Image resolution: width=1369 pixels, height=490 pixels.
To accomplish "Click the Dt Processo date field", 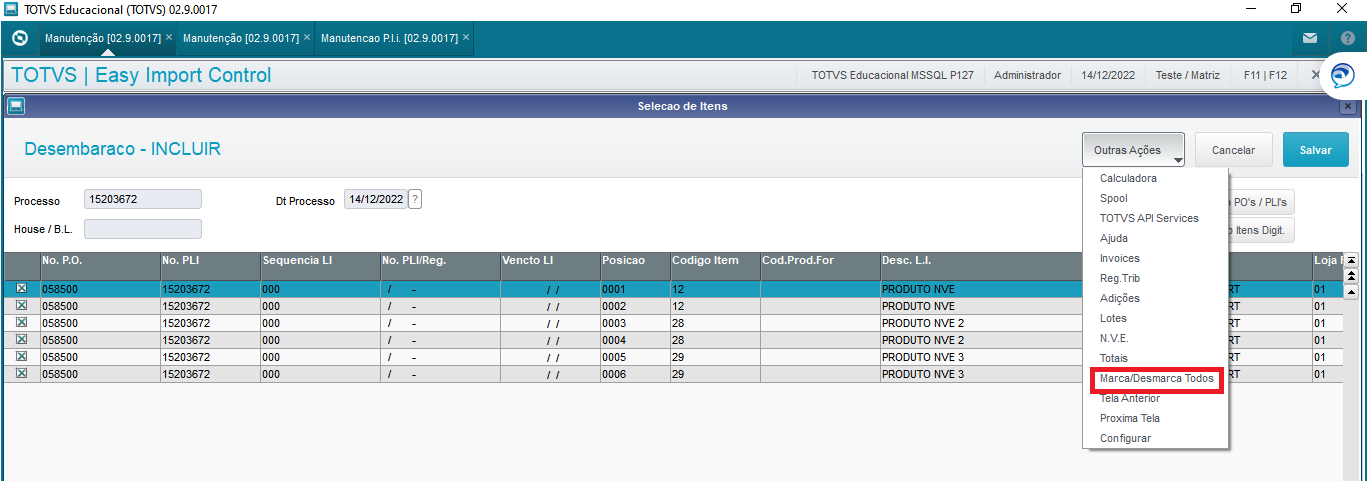I will [x=375, y=199].
